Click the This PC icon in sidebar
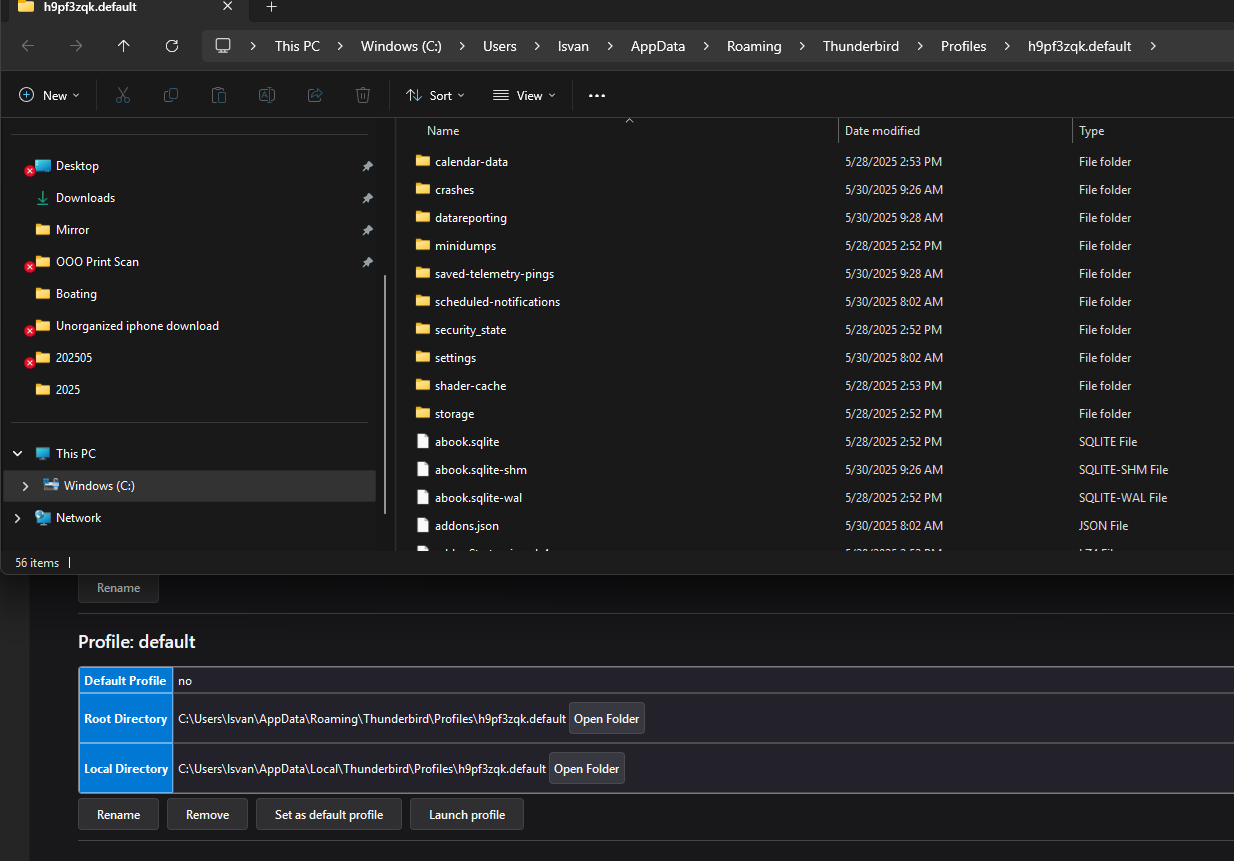This screenshot has height=861, width=1234. [x=43, y=454]
